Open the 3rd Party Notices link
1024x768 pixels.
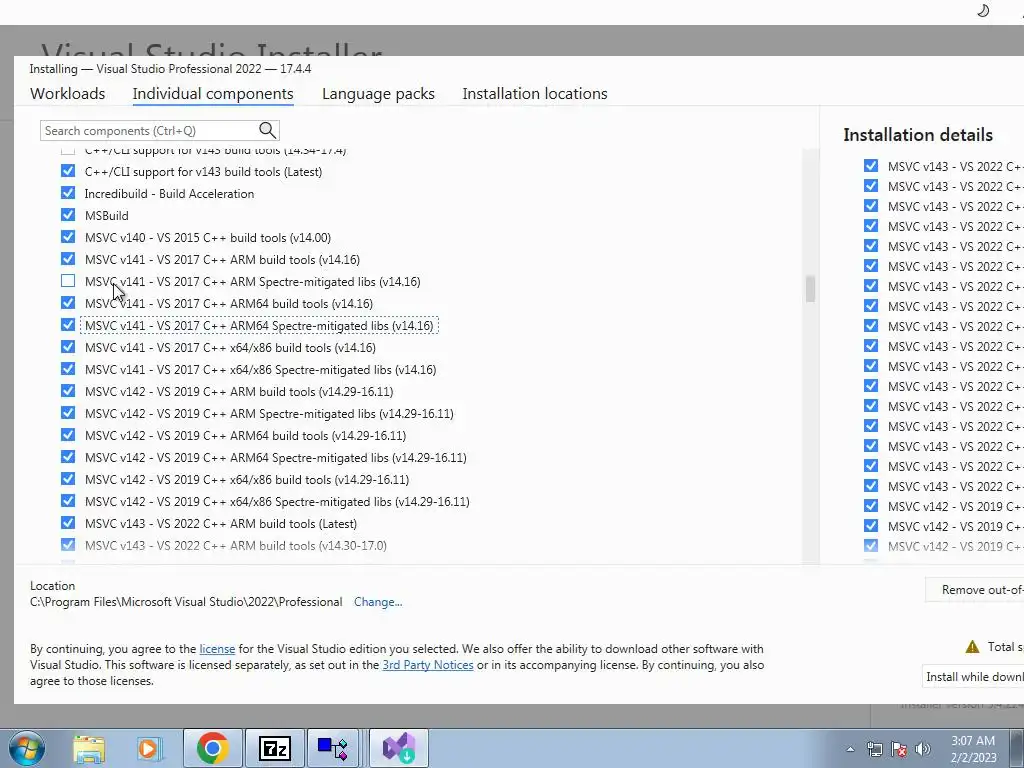[x=428, y=665]
